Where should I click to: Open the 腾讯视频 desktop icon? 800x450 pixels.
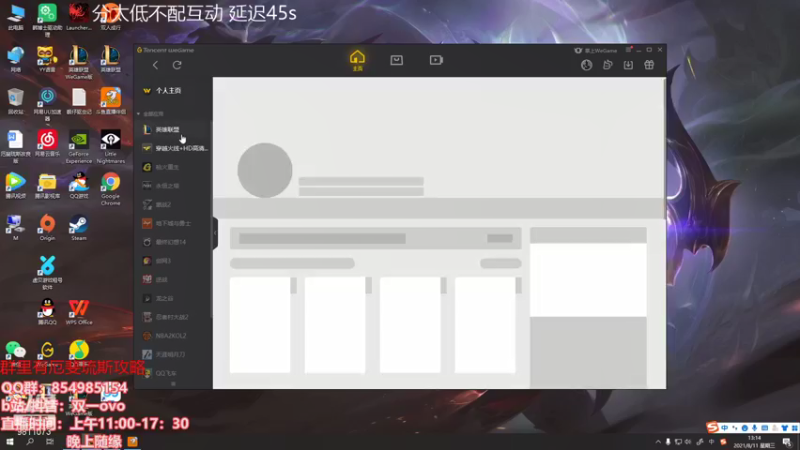tap(15, 185)
